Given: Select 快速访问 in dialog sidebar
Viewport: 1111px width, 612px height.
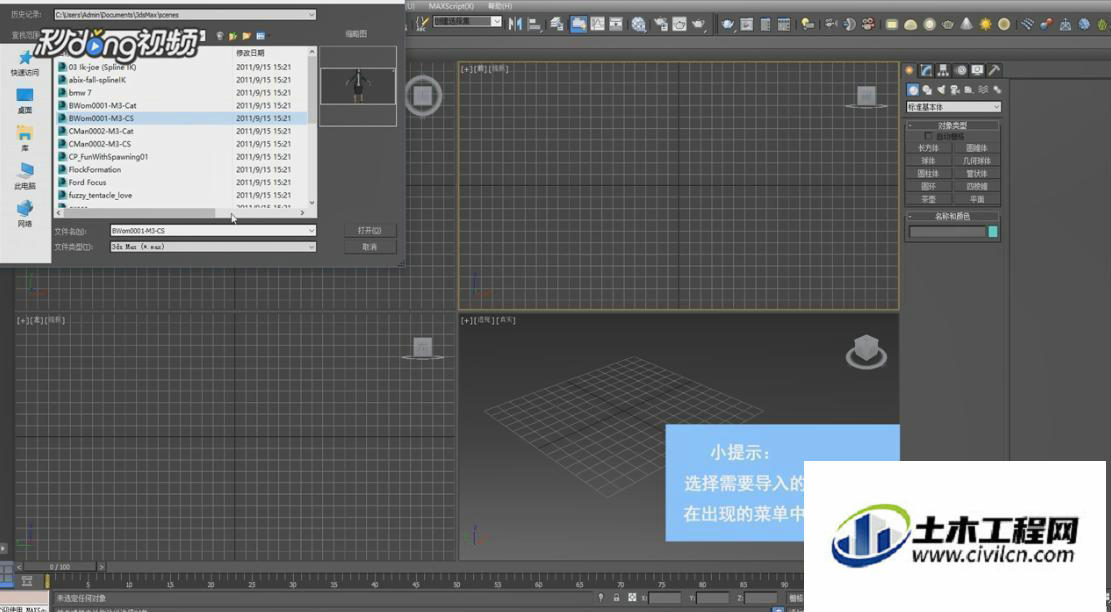Looking at the screenshot, I should click(x=25, y=64).
